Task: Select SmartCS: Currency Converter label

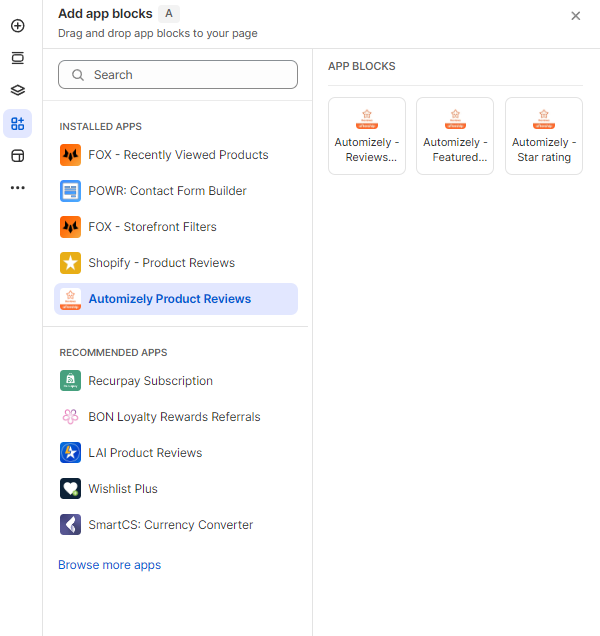Action: point(170,525)
